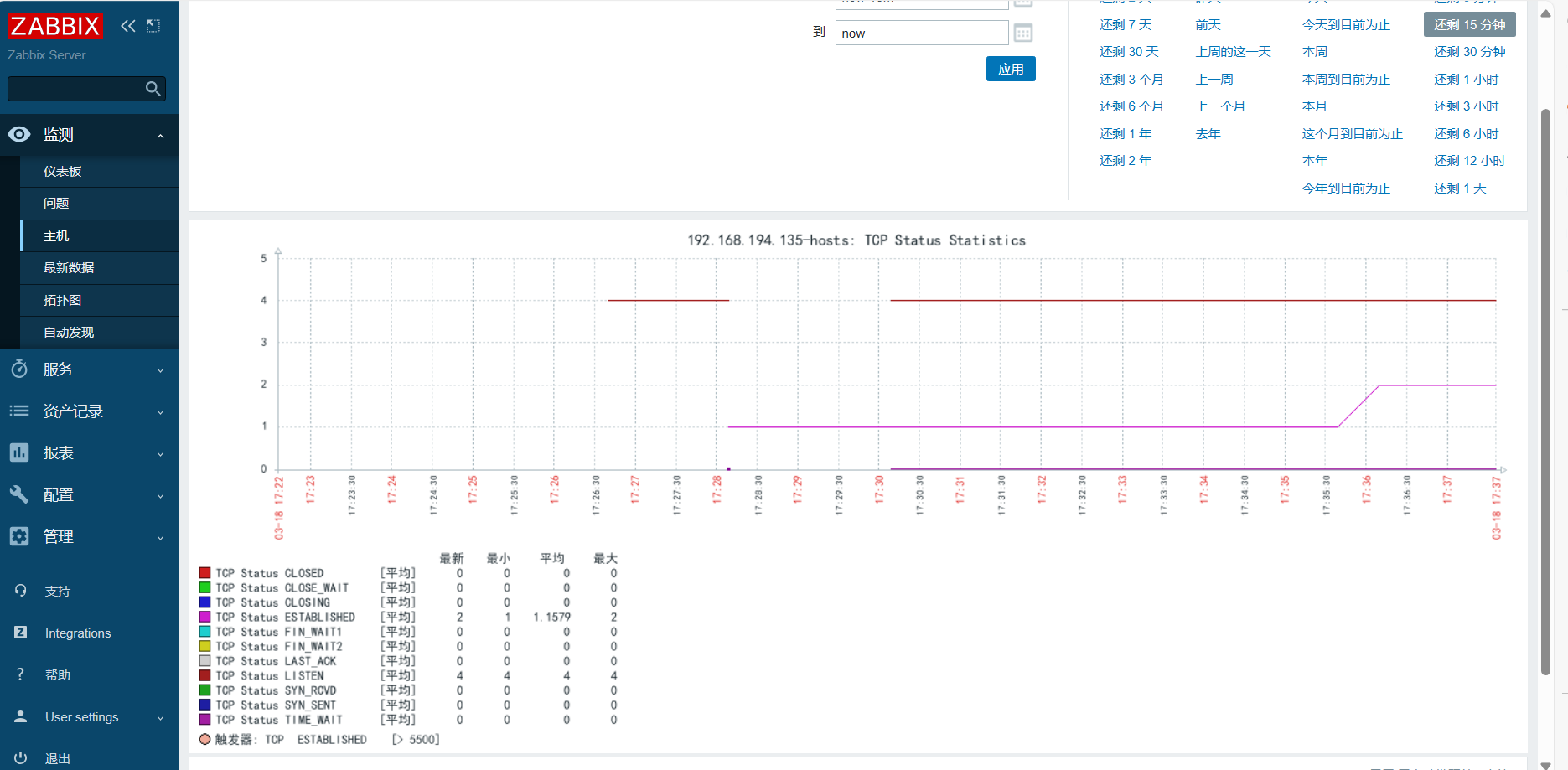Click the eye icon for 监测
1568x770 pixels.
[x=19, y=134]
